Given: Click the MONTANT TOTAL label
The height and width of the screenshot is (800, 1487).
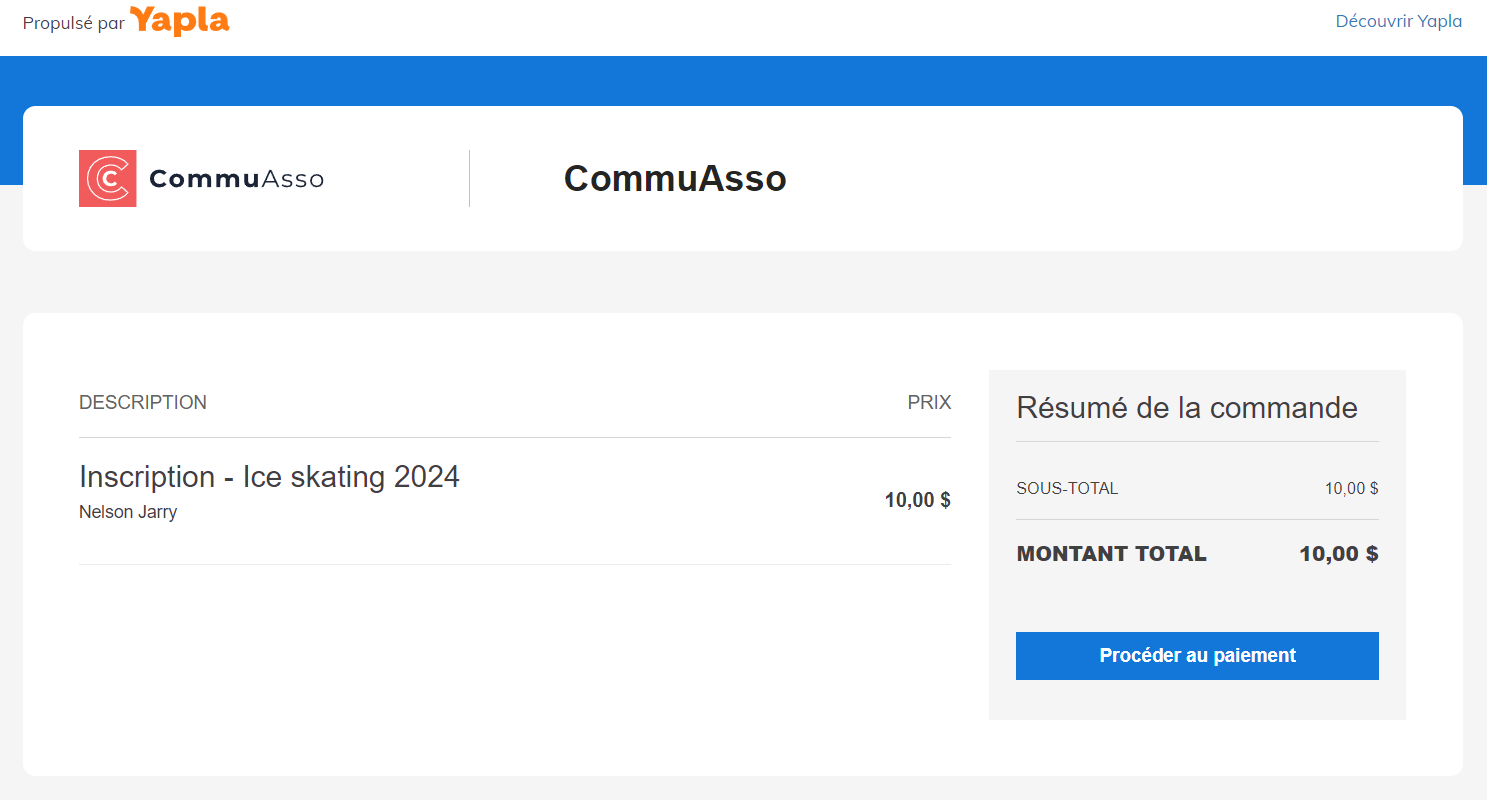Looking at the screenshot, I should 1111,554.
